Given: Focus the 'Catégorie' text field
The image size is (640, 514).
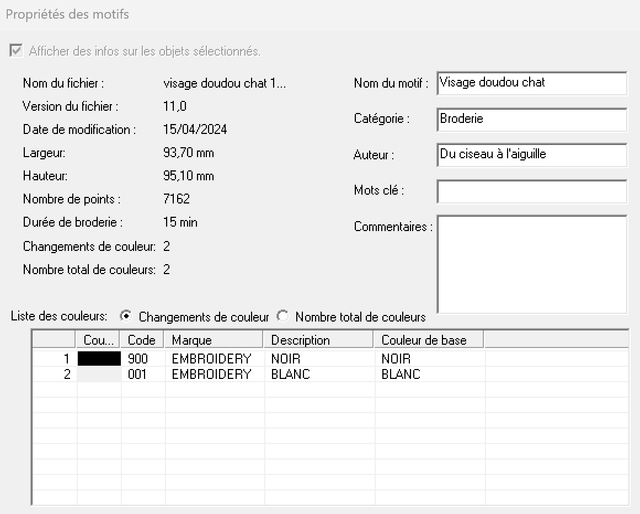Looking at the screenshot, I should pyautogui.click(x=530, y=119).
